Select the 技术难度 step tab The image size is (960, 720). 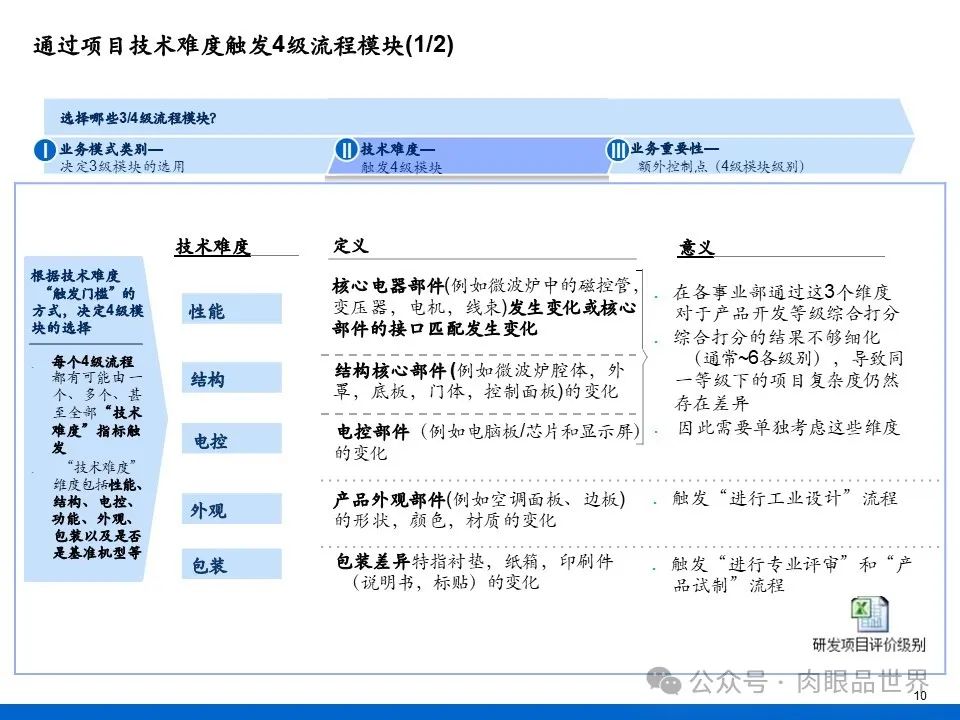[468, 156]
